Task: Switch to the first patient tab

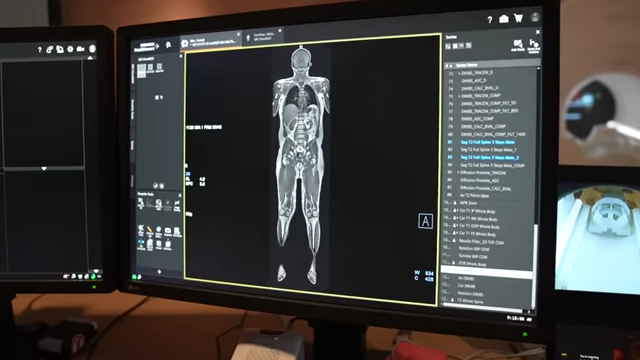Action: pos(211,42)
